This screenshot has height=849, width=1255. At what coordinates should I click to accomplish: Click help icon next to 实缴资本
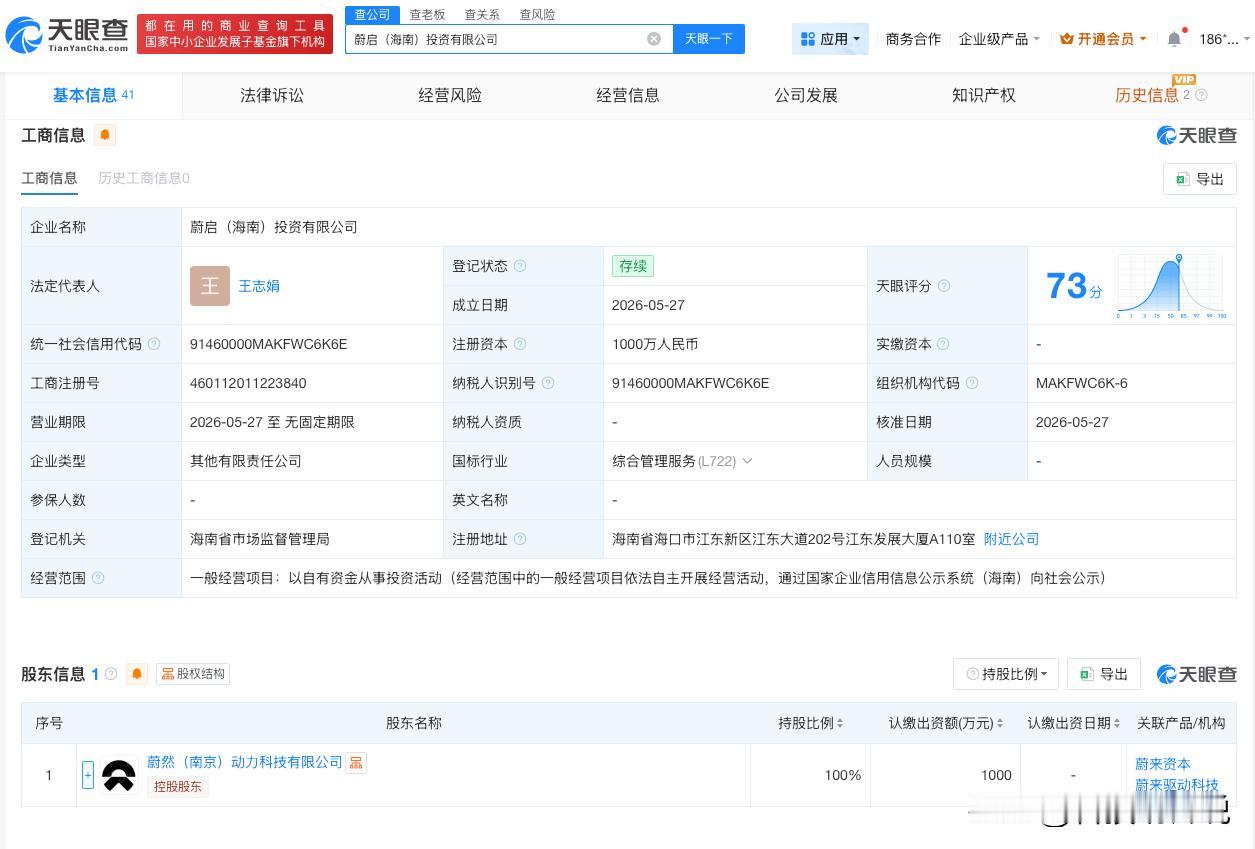point(944,344)
